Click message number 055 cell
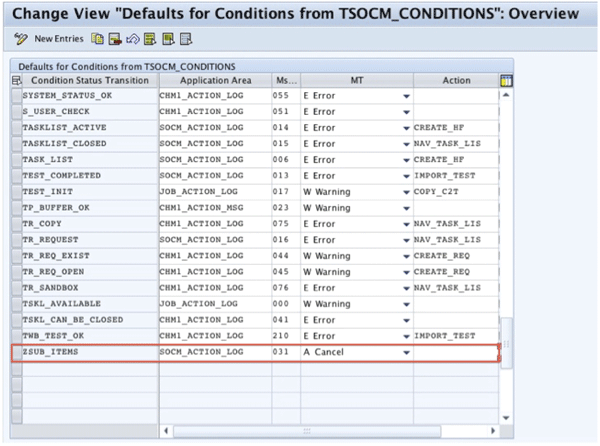600x446 pixels. click(x=286, y=96)
